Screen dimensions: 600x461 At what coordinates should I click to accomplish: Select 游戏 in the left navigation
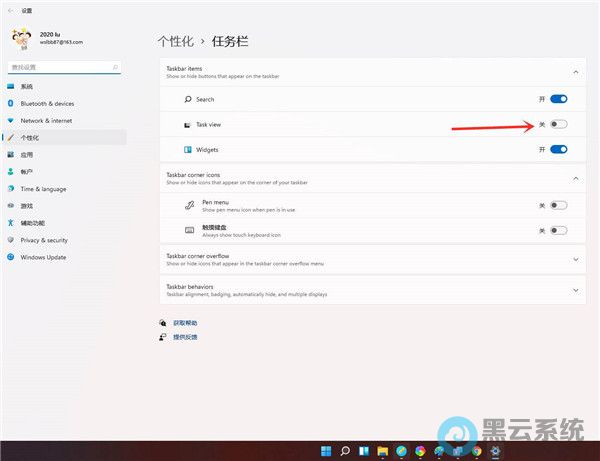pyautogui.click(x=27, y=206)
